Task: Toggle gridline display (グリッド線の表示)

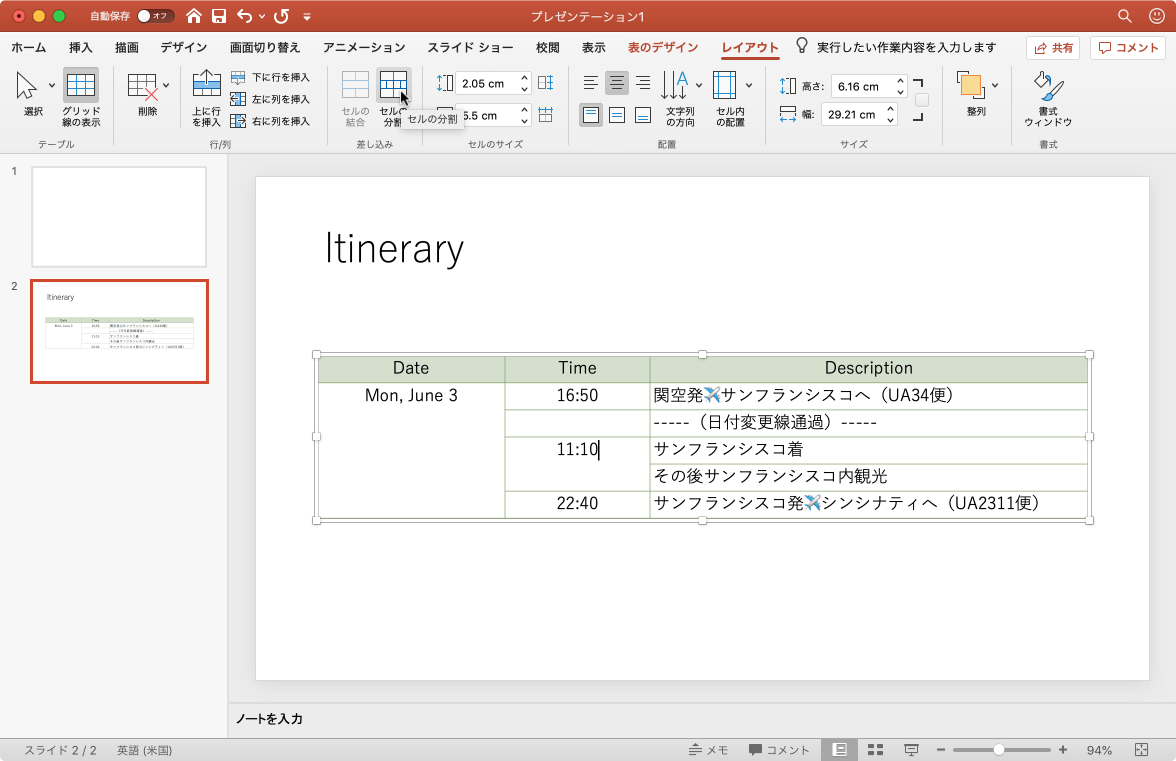Action: coord(81,85)
